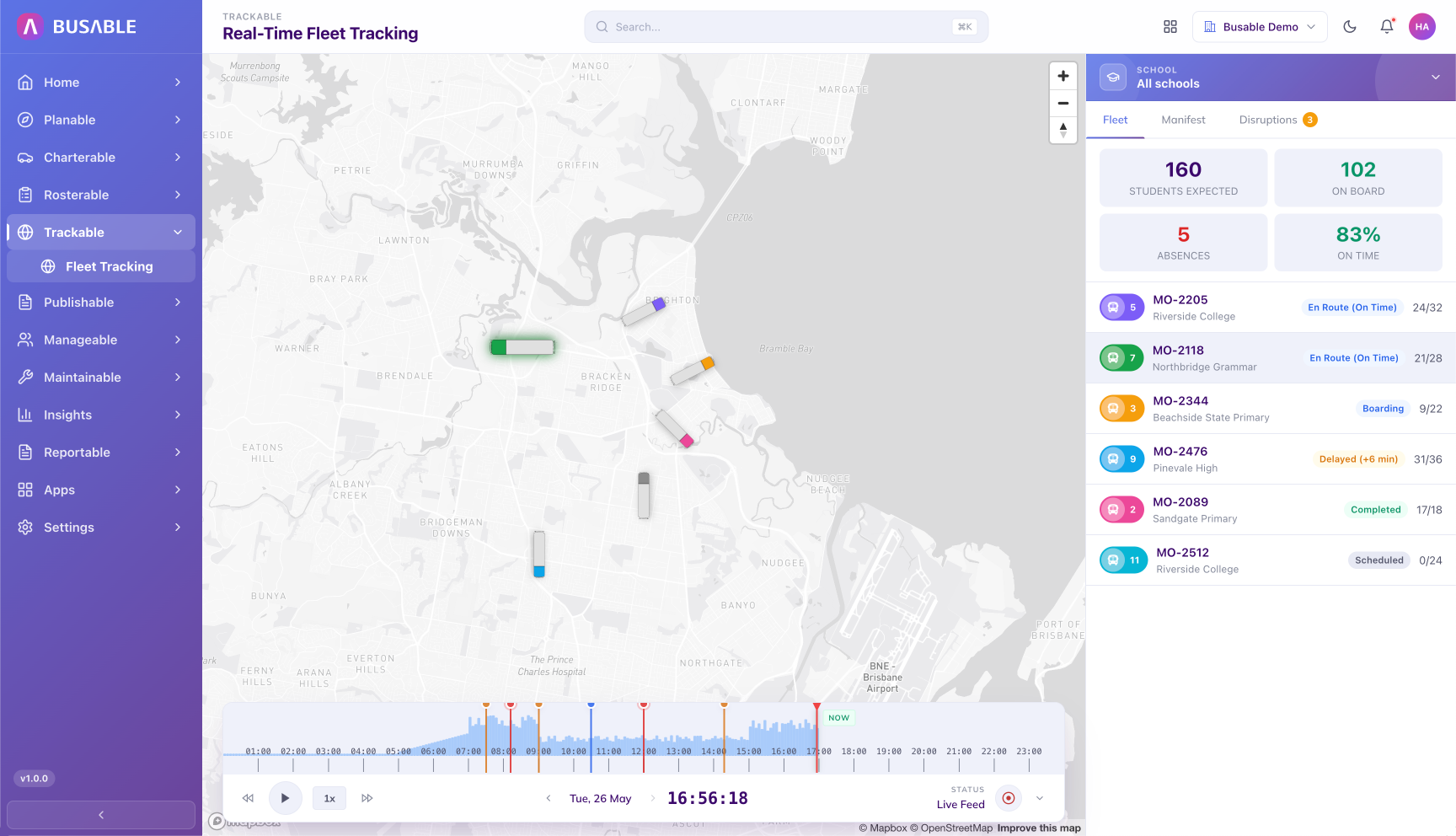
Task: Click the search input field
Action: tap(786, 27)
